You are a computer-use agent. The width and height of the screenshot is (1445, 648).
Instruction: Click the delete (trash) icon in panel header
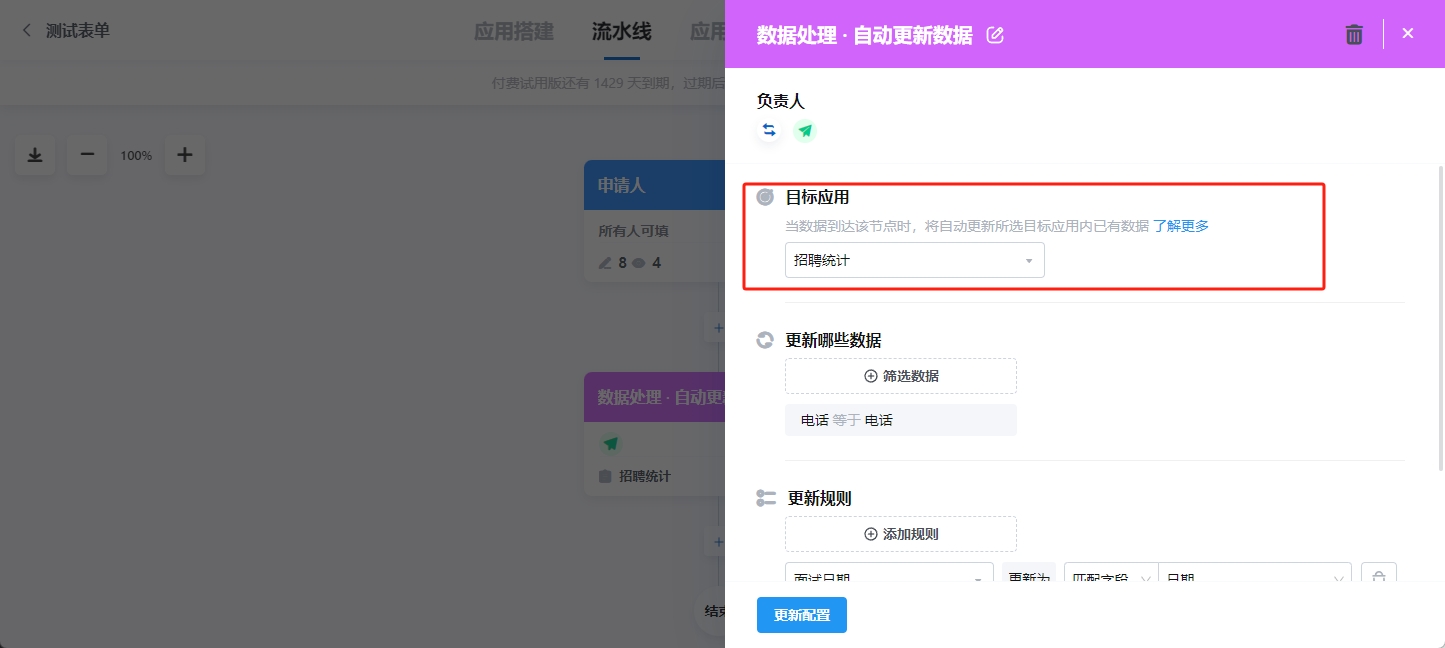point(1354,33)
